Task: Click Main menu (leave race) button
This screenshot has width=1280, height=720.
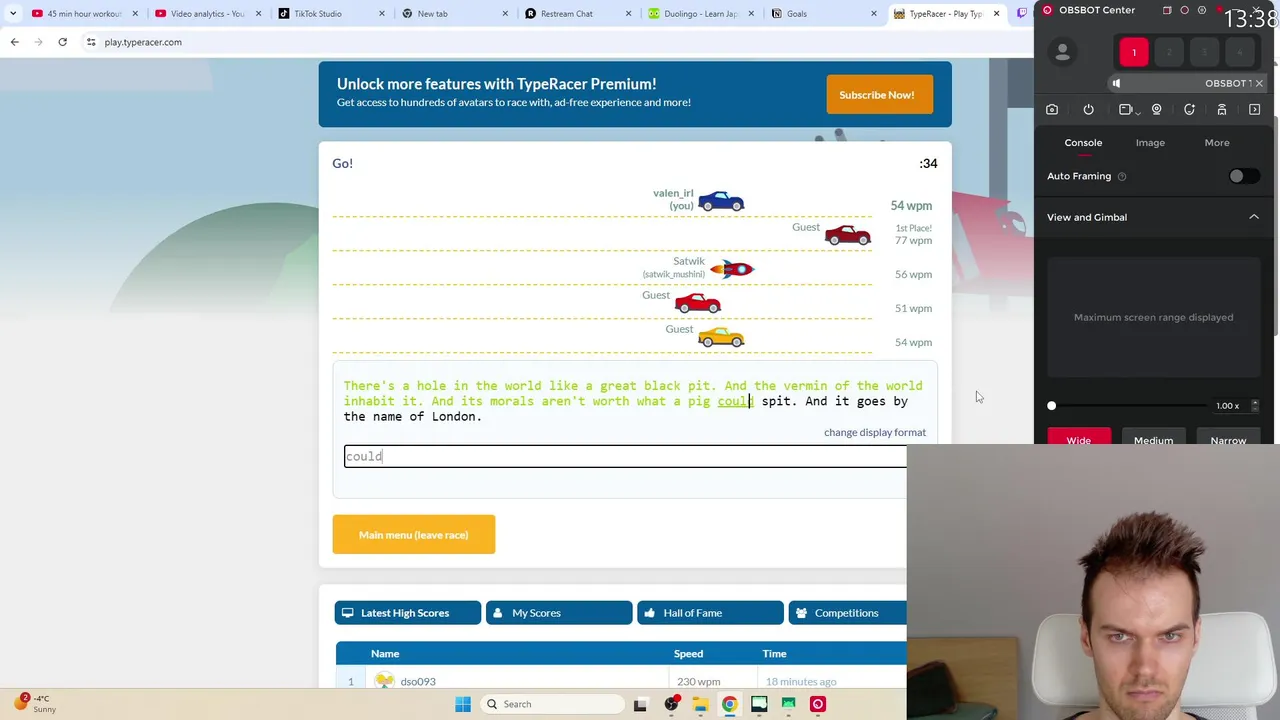Action: pyautogui.click(x=414, y=534)
